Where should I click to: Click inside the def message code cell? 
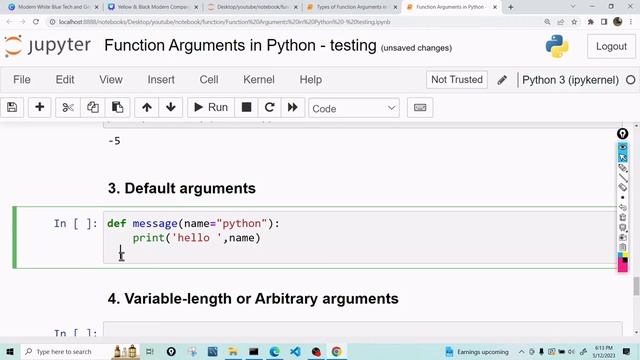[359, 238]
